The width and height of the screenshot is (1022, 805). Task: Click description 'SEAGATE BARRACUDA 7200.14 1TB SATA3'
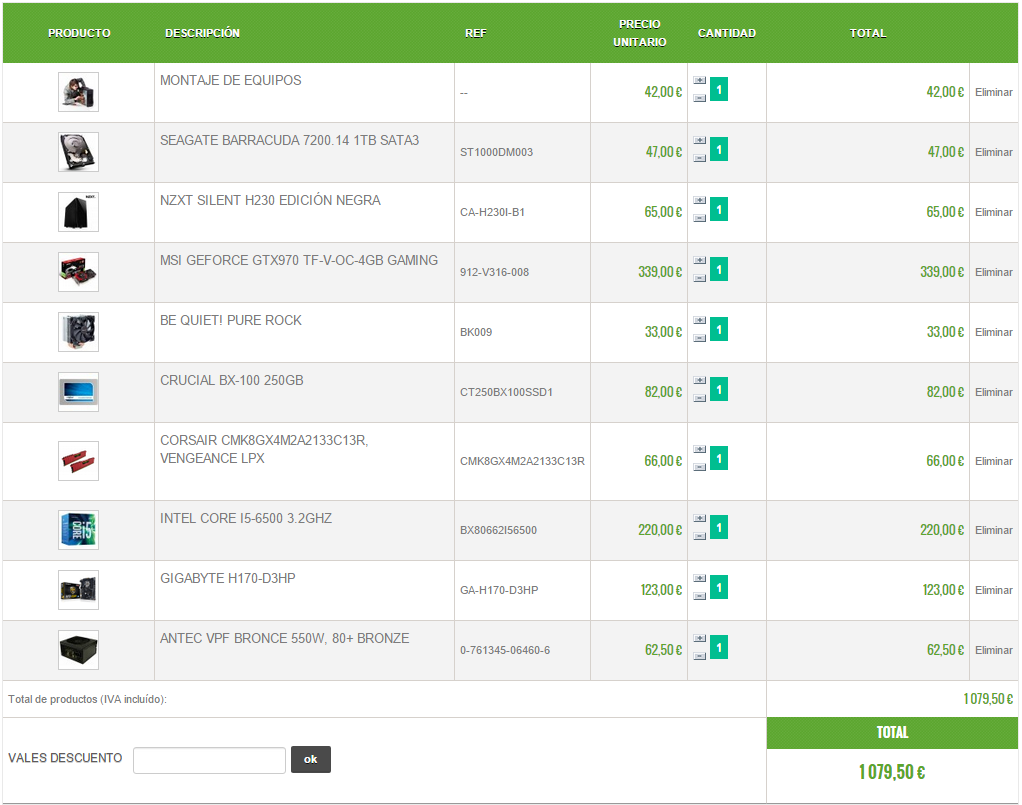pyautogui.click(x=289, y=140)
